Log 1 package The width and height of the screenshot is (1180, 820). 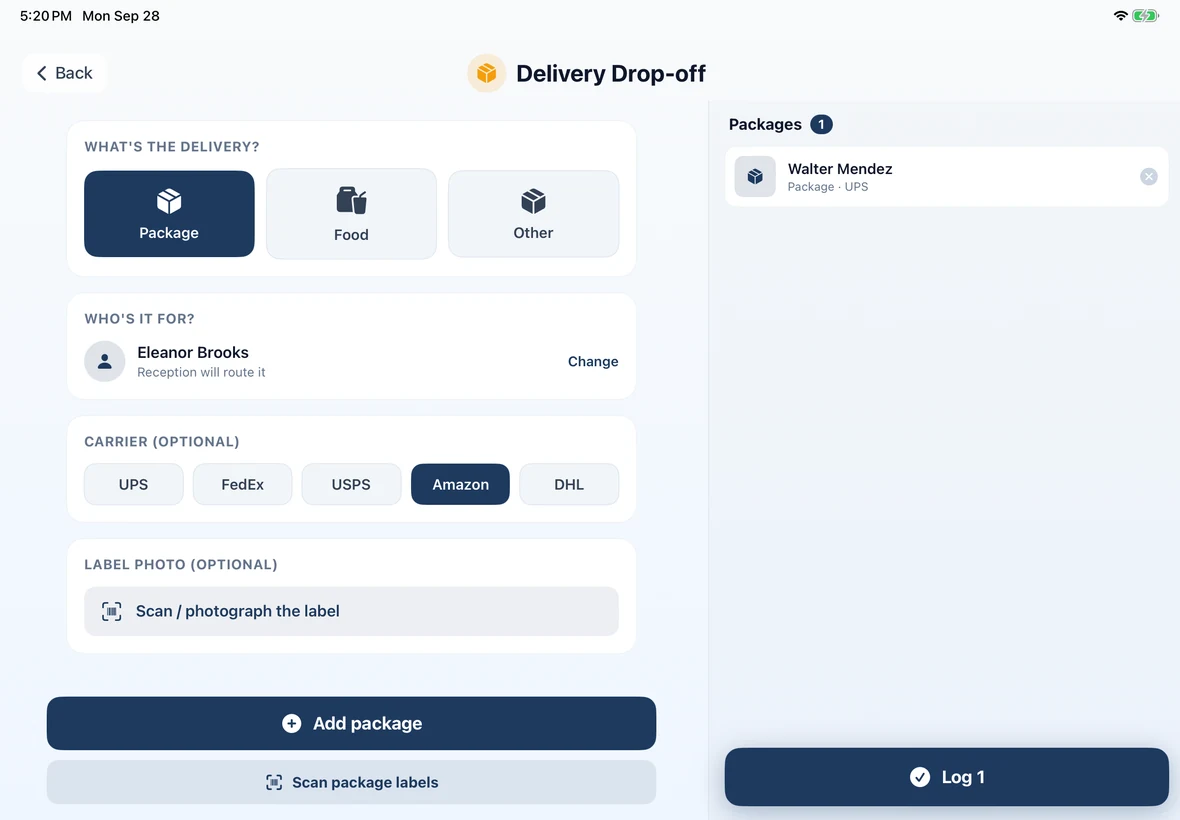click(947, 777)
